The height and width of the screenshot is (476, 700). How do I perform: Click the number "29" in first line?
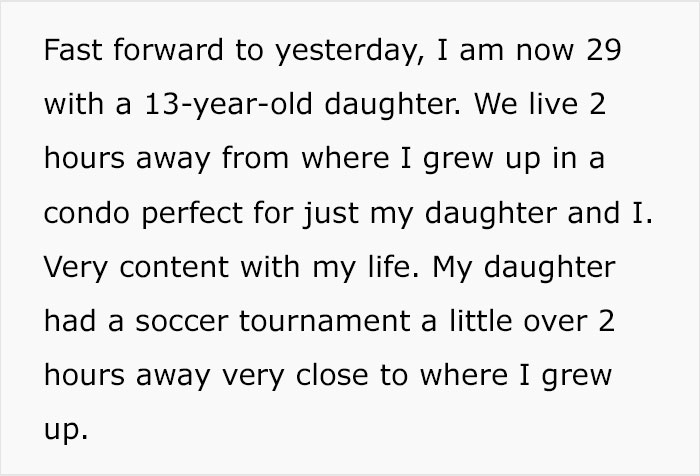604,50
